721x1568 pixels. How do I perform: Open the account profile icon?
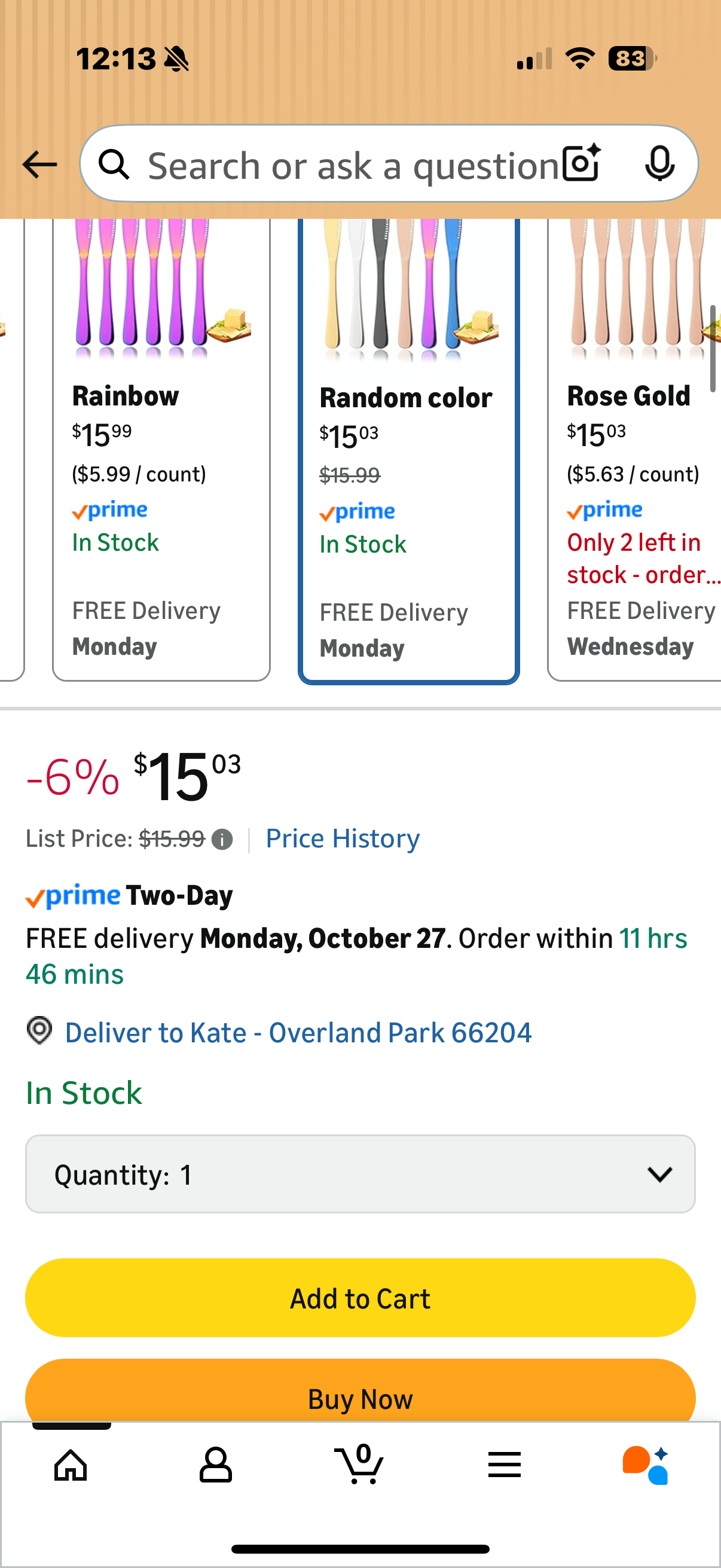(x=215, y=1465)
